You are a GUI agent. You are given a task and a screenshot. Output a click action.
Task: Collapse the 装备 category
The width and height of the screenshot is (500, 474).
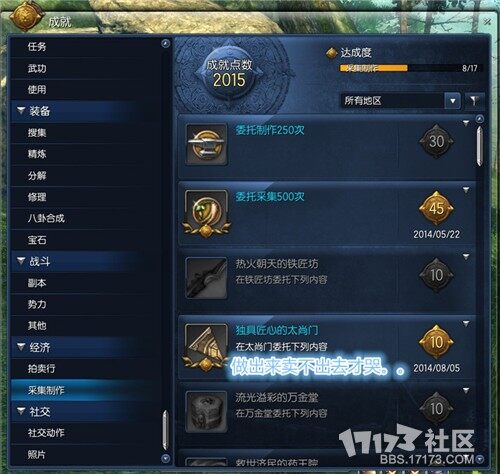[x=21, y=110]
